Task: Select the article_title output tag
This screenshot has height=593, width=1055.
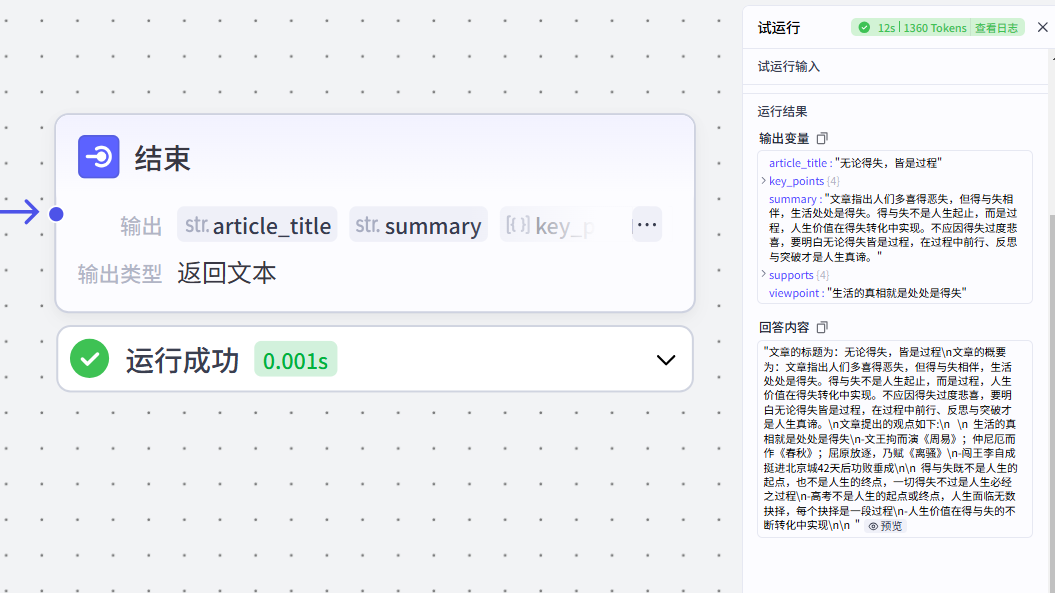Action: click(x=258, y=225)
